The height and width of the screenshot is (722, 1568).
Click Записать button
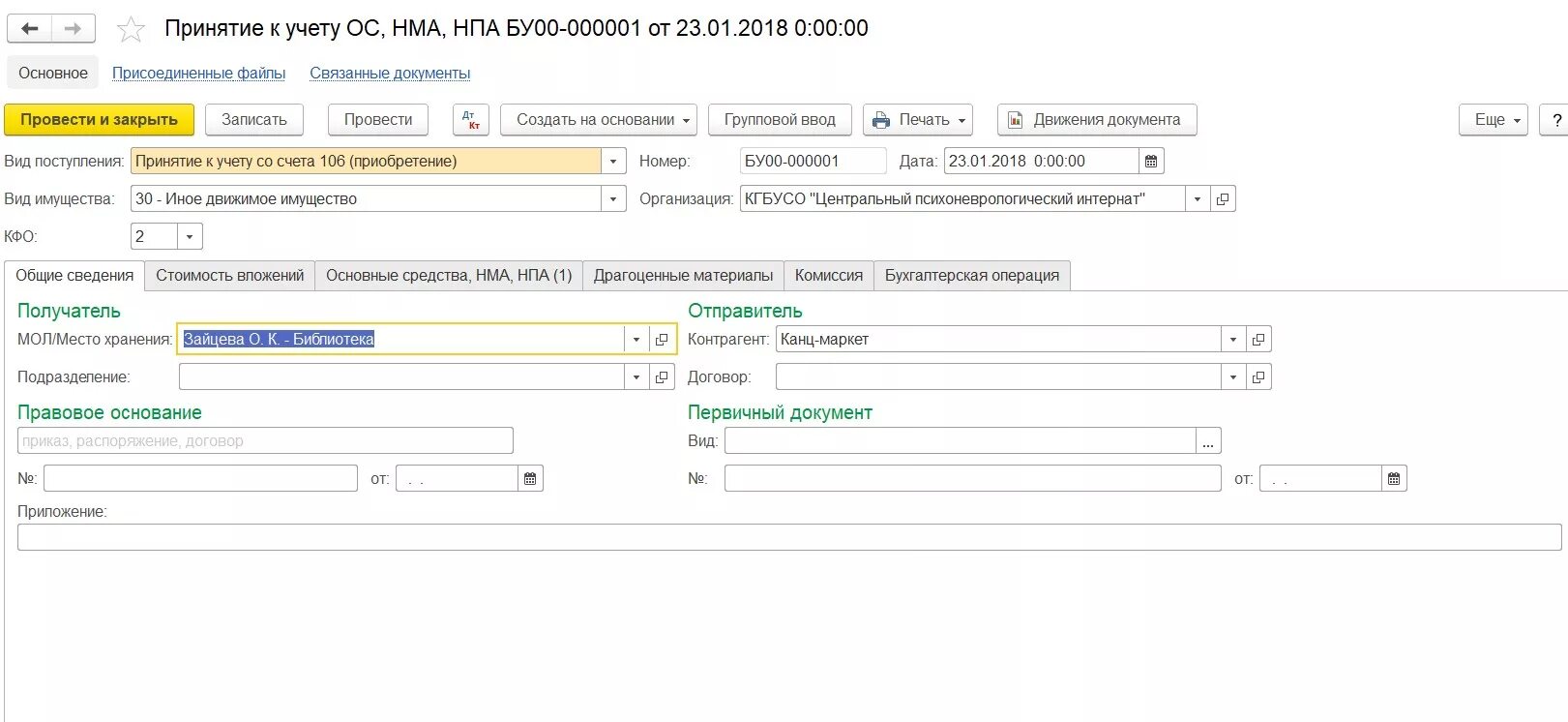[x=254, y=120]
